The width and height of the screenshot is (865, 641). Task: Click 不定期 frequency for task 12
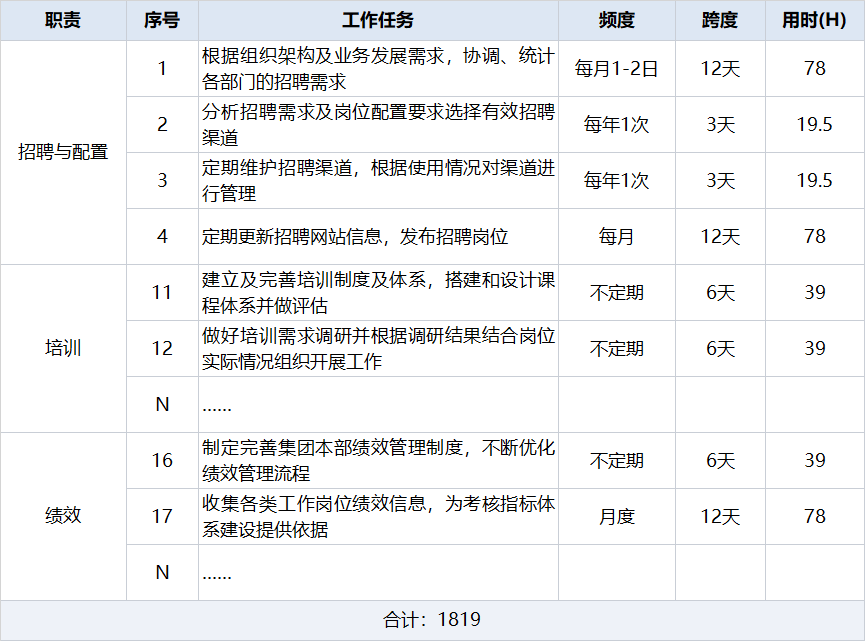coord(617,349)
